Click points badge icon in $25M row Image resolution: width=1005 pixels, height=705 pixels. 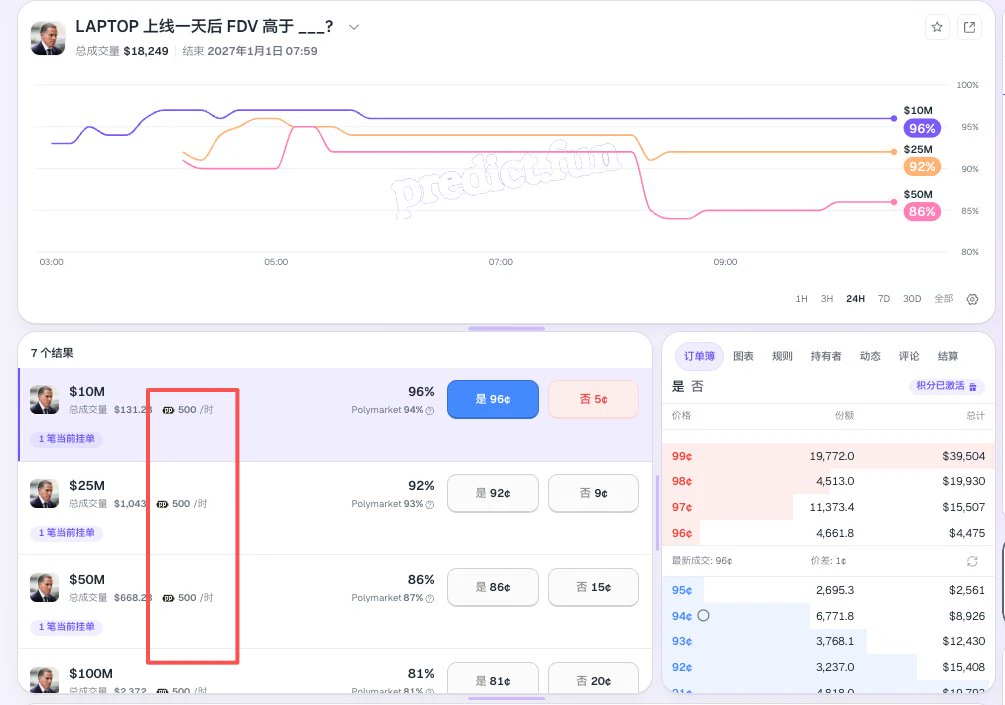tap(162, 504)
